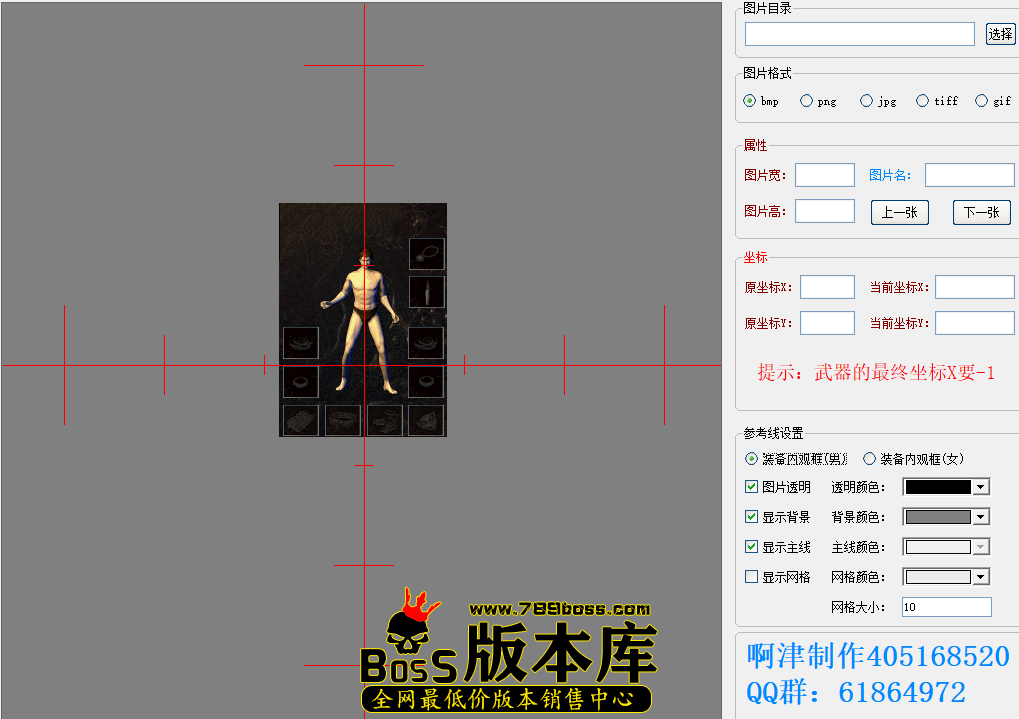Click the book slot in the bottom row
The image size is (1019, 719).
click(x=300, y=420)
